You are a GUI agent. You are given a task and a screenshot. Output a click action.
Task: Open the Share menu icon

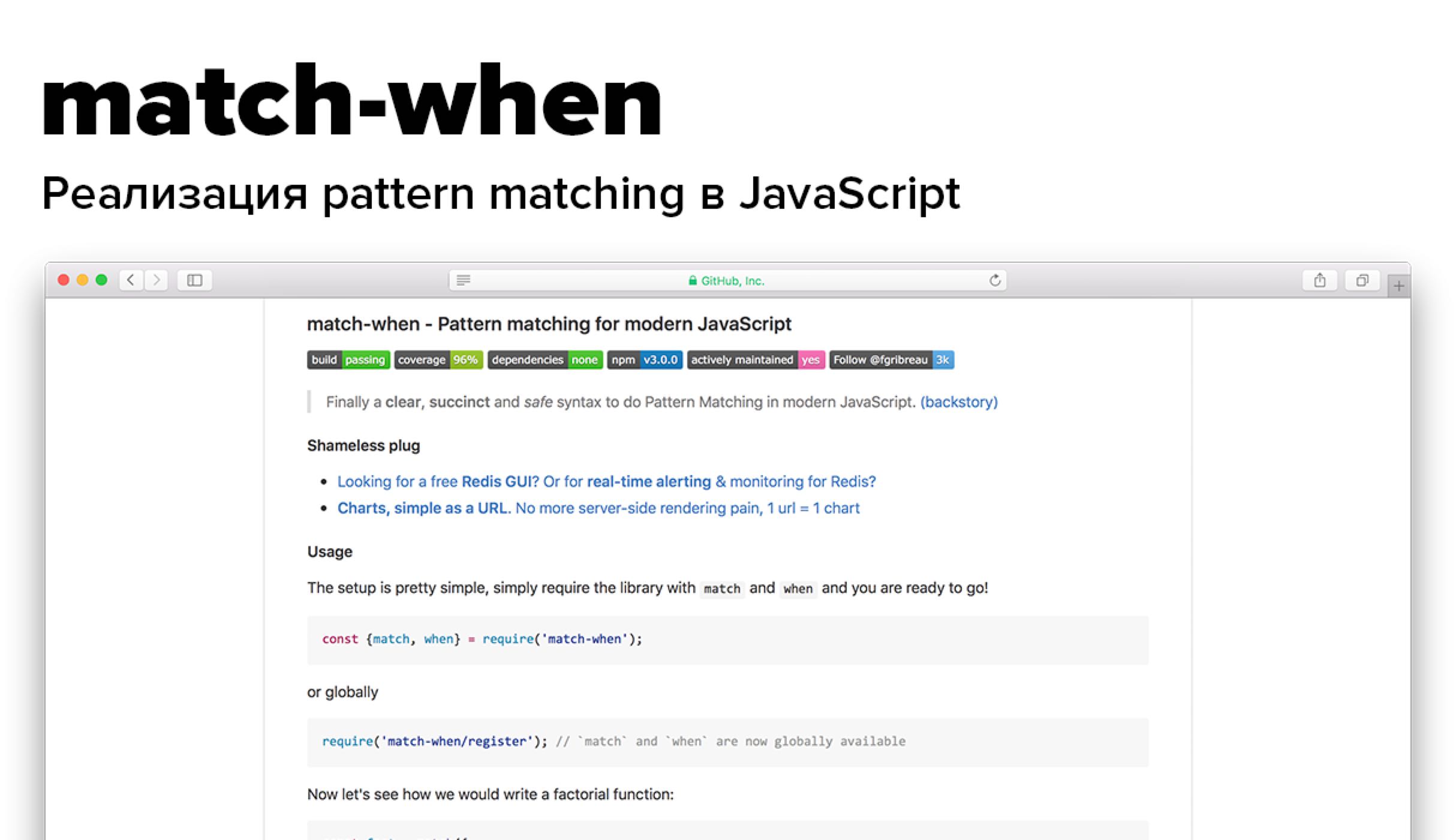coord(1320,280)
